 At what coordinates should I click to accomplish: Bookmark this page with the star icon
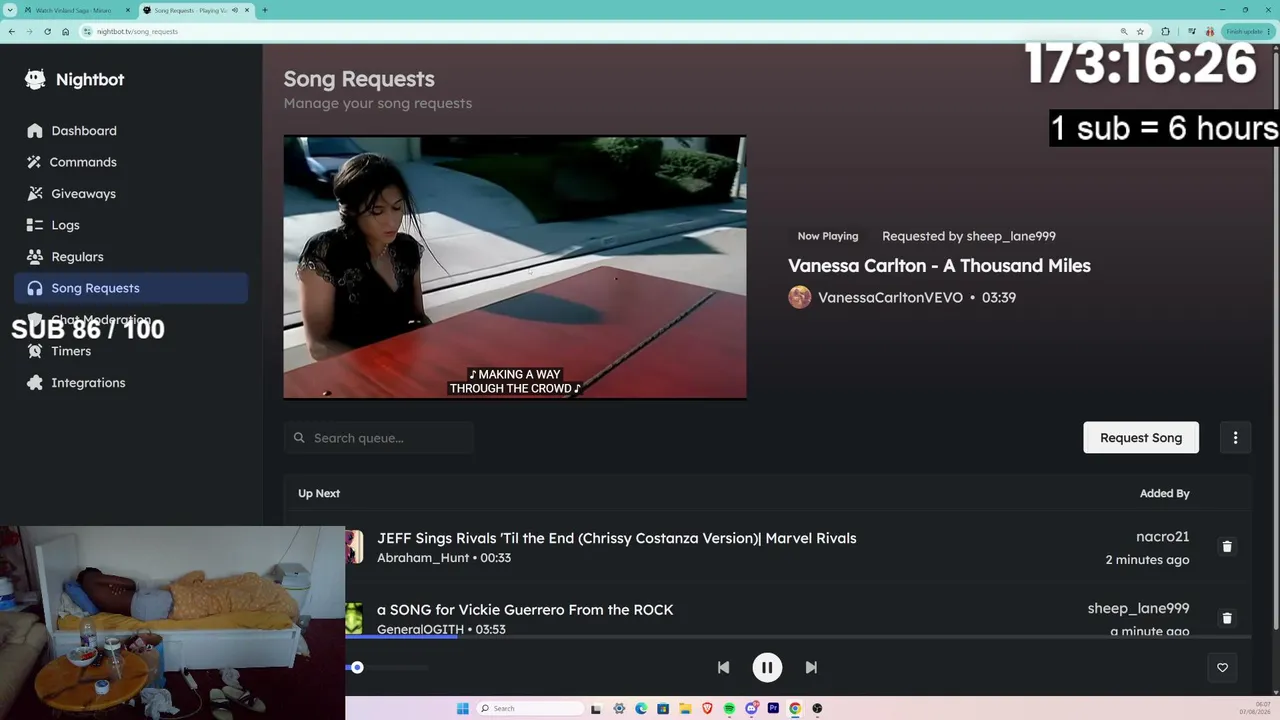pyautogui.click(x=1140, y=31)
